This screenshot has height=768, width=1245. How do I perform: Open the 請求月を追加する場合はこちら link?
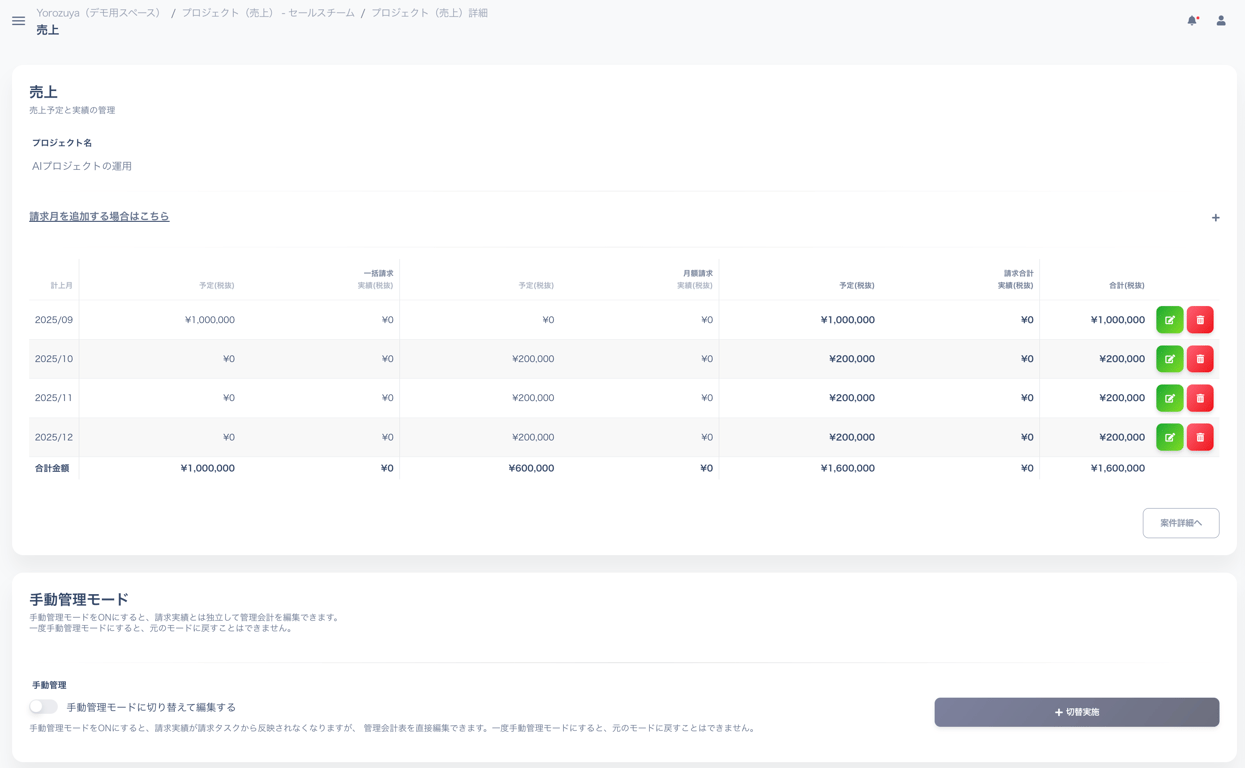coord(100,216)
